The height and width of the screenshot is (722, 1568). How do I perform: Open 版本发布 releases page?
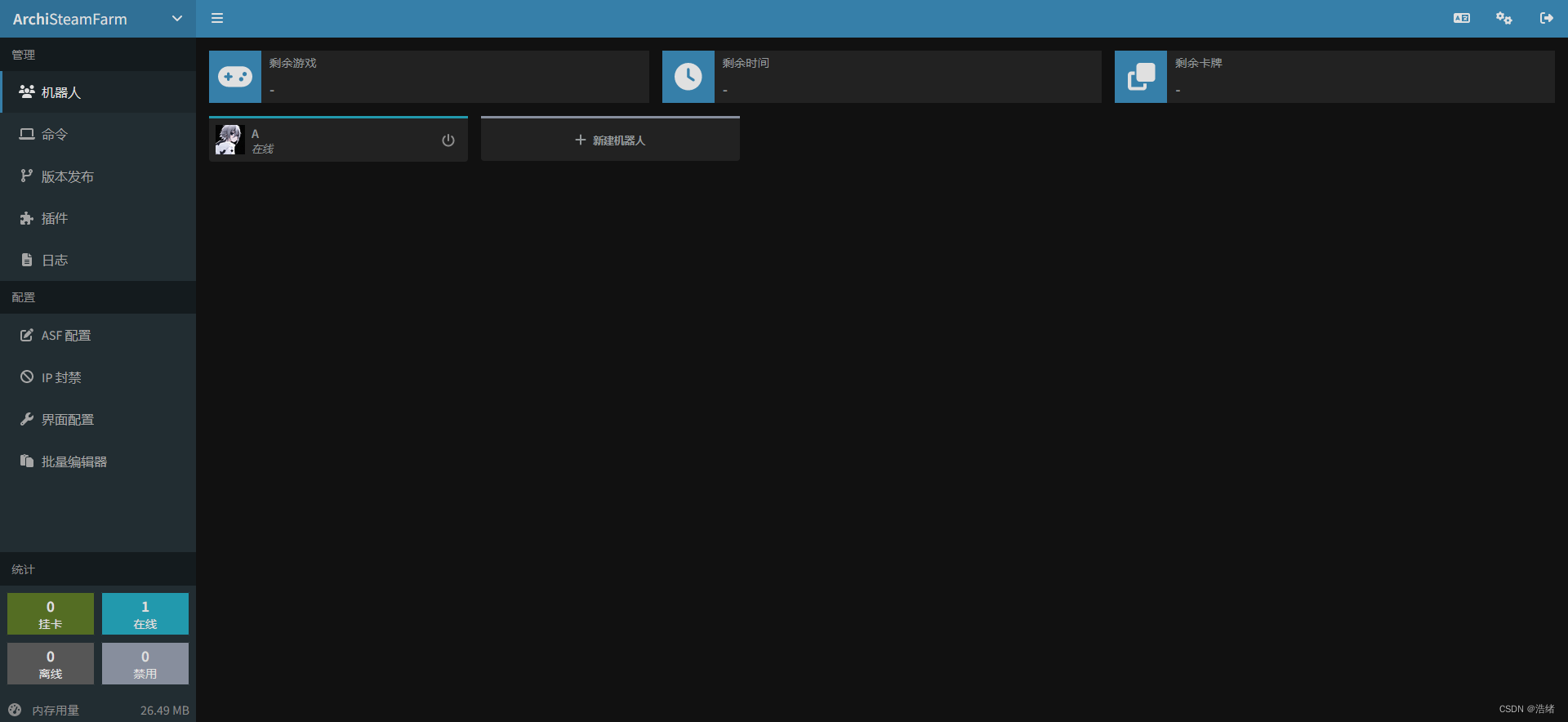point(67,176)
